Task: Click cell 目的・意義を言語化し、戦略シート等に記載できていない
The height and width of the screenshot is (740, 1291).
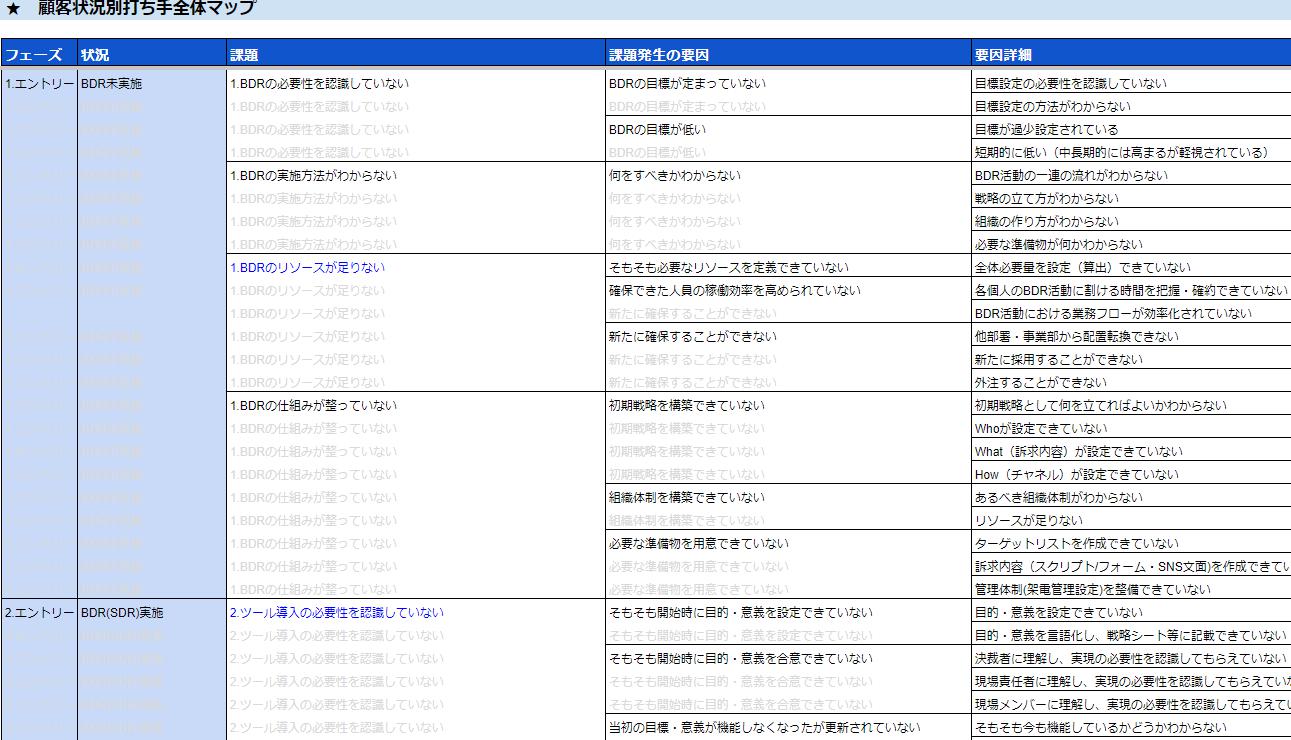Action: pos(1131,636)
